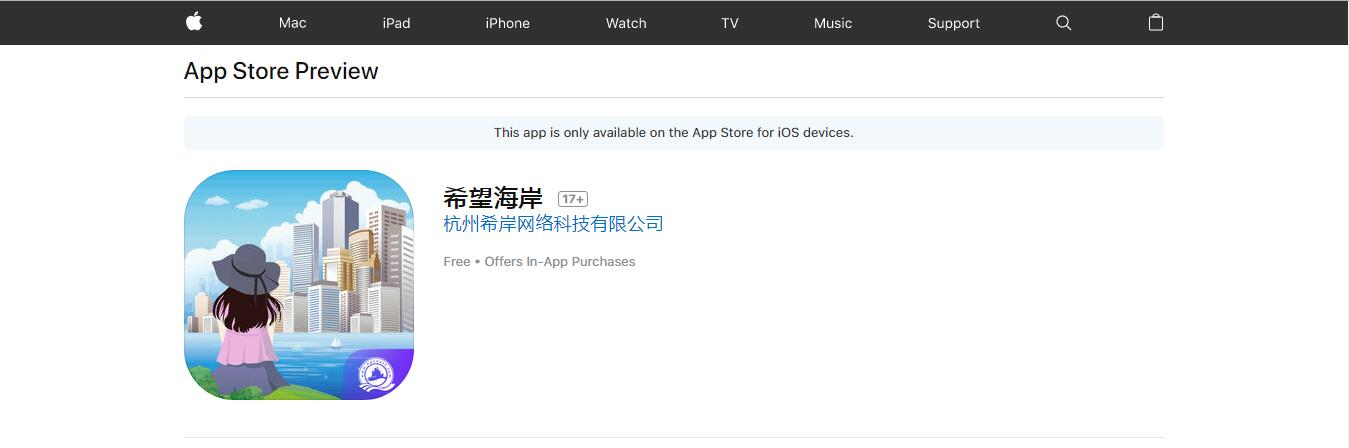Viewport: 1349px width, 448px height.
Task: Go to the iPad section
Action: [396, 23]
